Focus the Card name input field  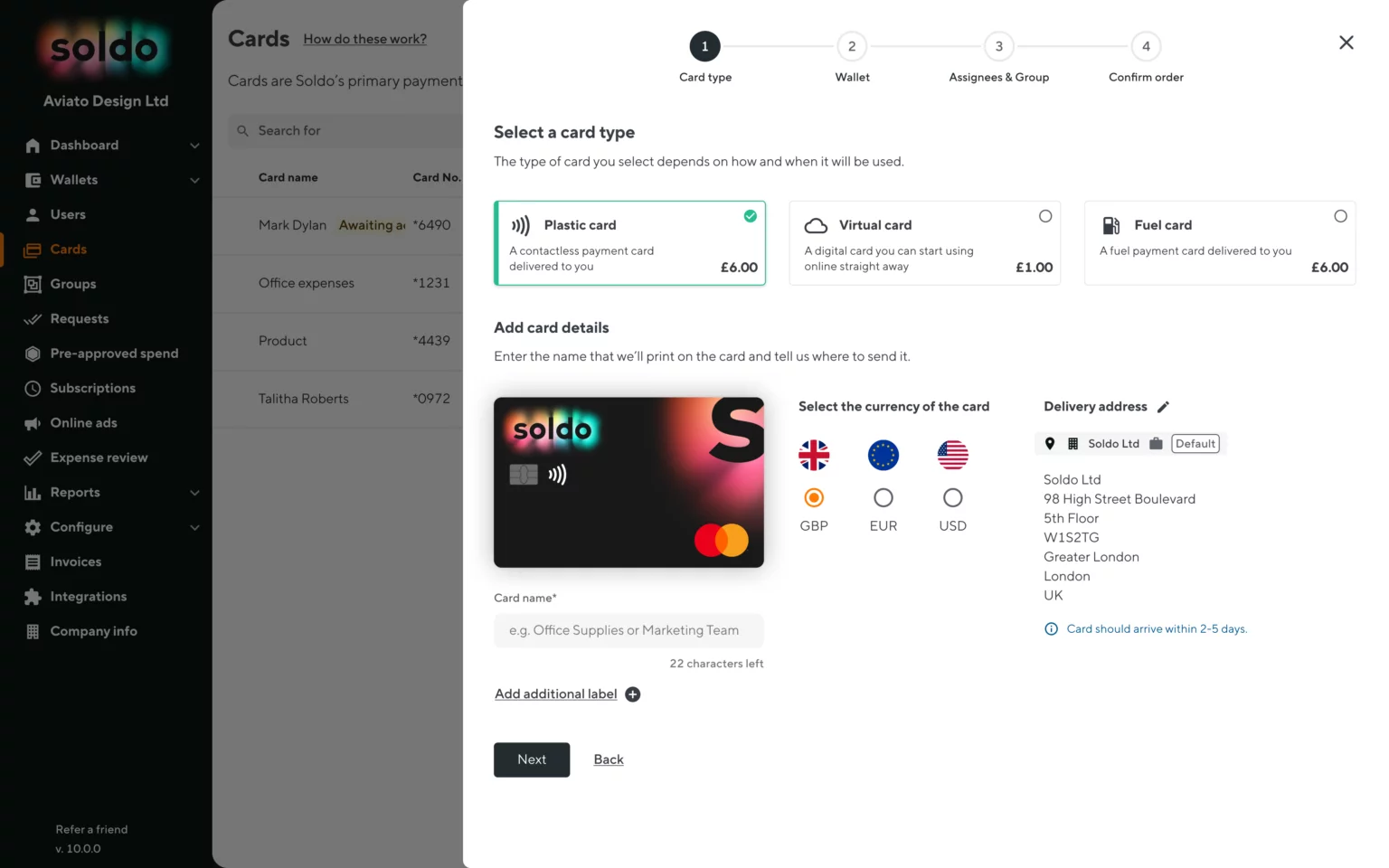tap(628, 630)
